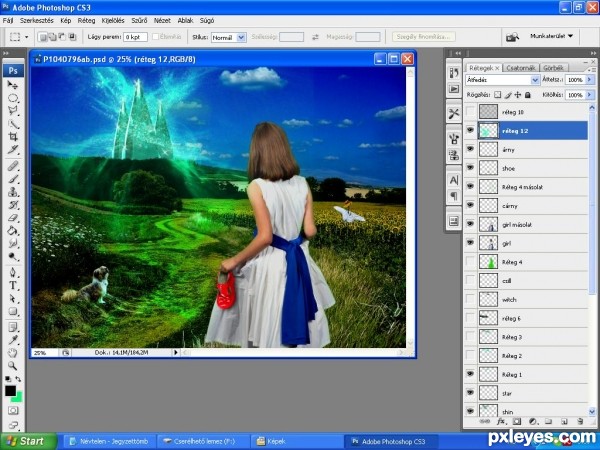Select the Pen tool
Image resolution: width=600 pixels, height=450 pixels.
(x=13, y=273)
